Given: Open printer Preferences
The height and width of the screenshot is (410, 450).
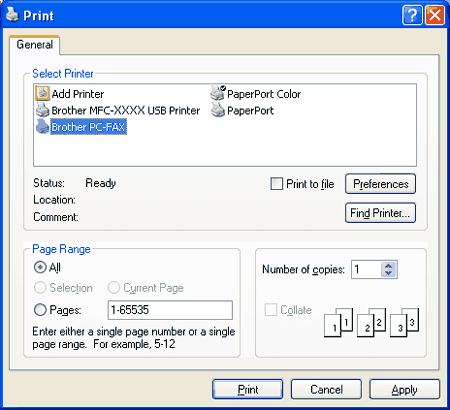Looking at the screenshot, I should point(380,184).
